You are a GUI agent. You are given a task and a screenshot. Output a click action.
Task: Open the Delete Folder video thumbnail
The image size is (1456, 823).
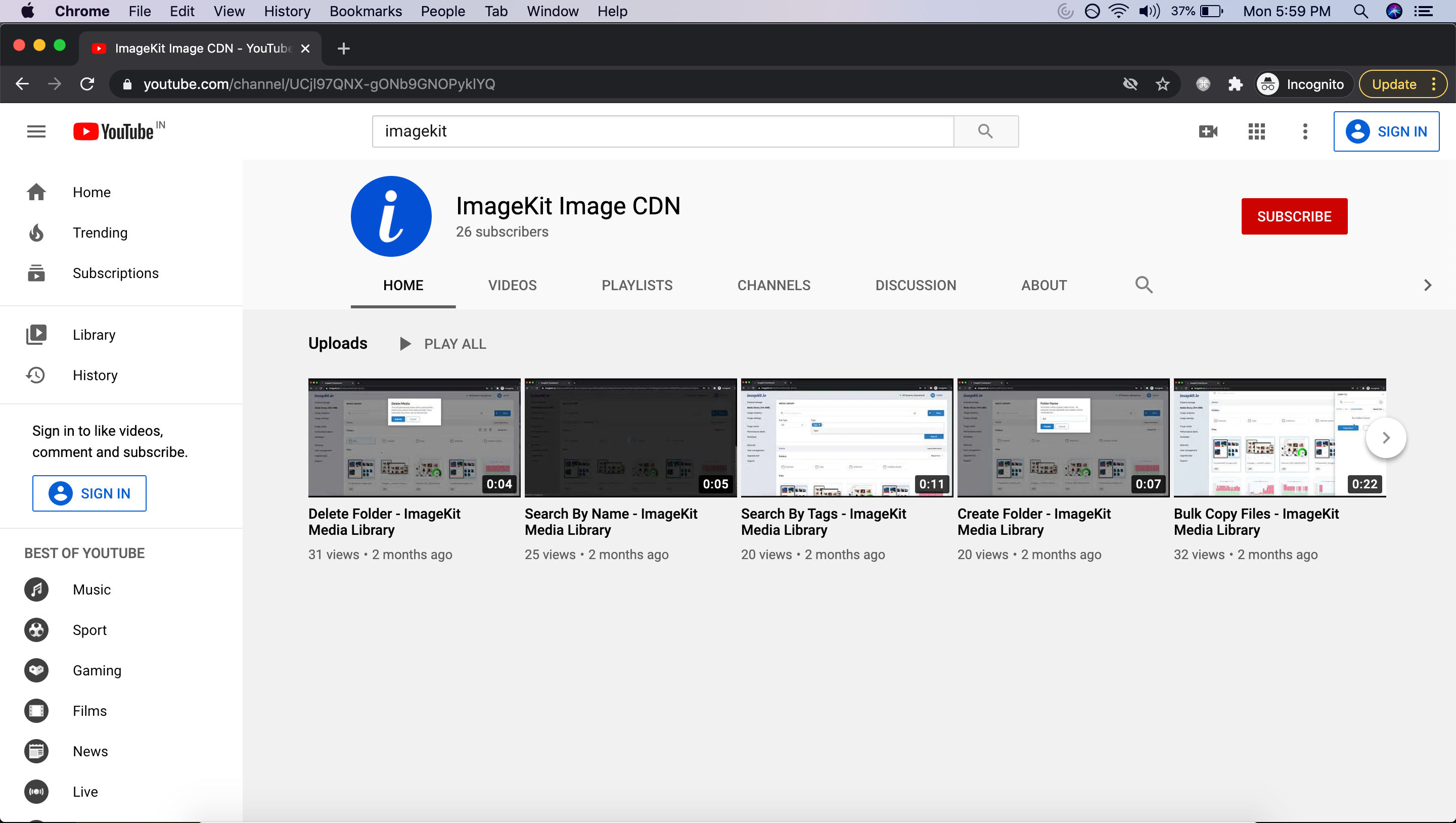[414, 438]
